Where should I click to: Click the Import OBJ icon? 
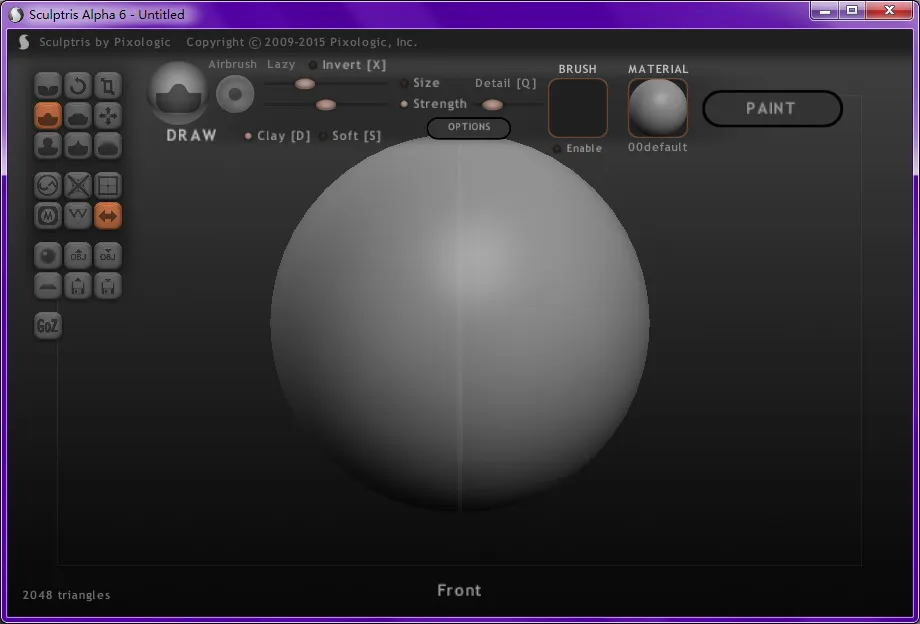tap(78, 256)
